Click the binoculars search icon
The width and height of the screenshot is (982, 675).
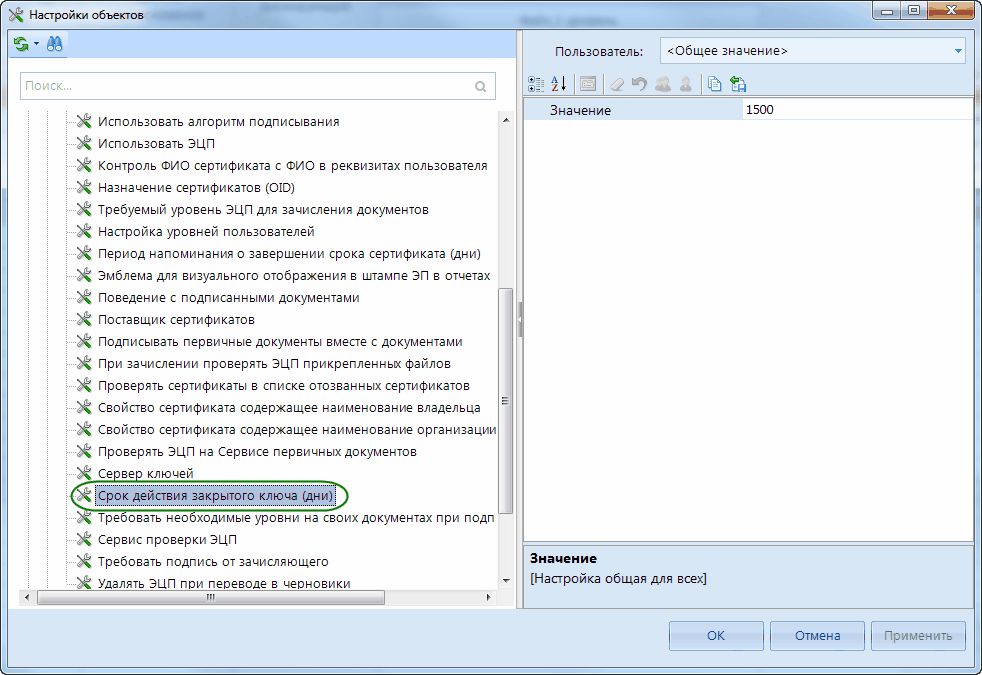coord(54,44)
